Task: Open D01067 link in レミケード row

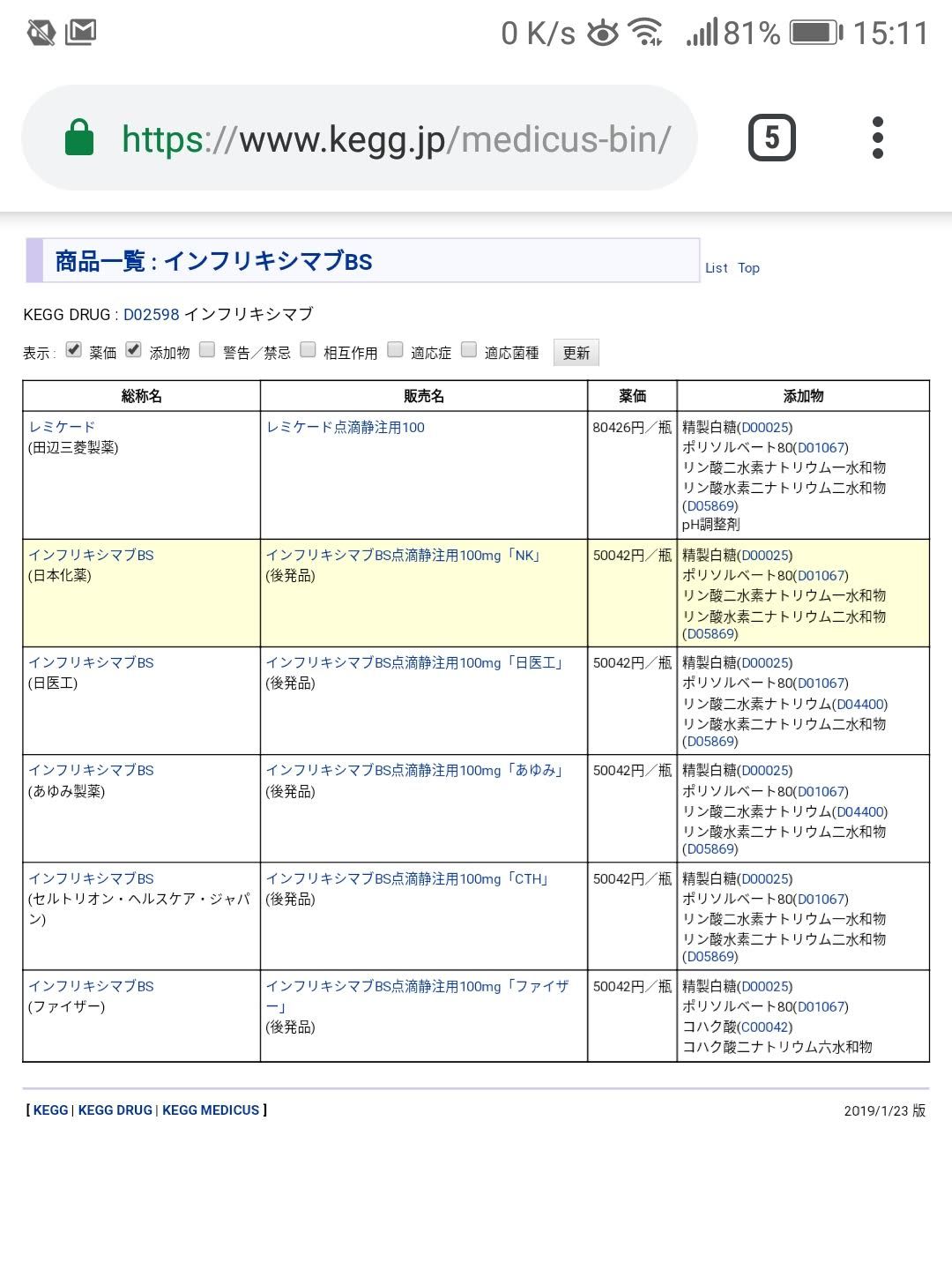Action: click(822, 448)
